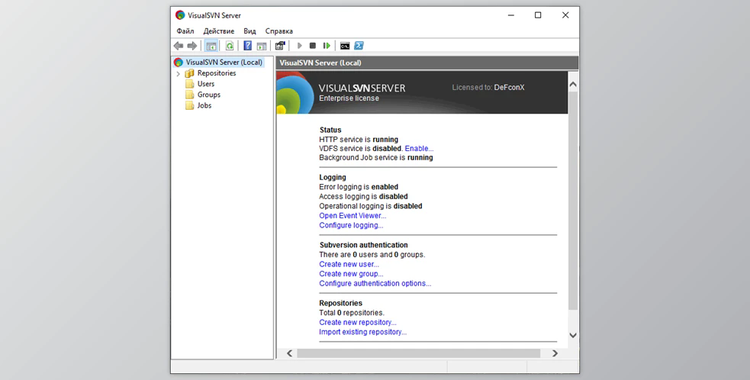The height and width of the screenshot is (380, 750).
Task: Click 'Access logging is disabled' text
Action: [364, 196]
